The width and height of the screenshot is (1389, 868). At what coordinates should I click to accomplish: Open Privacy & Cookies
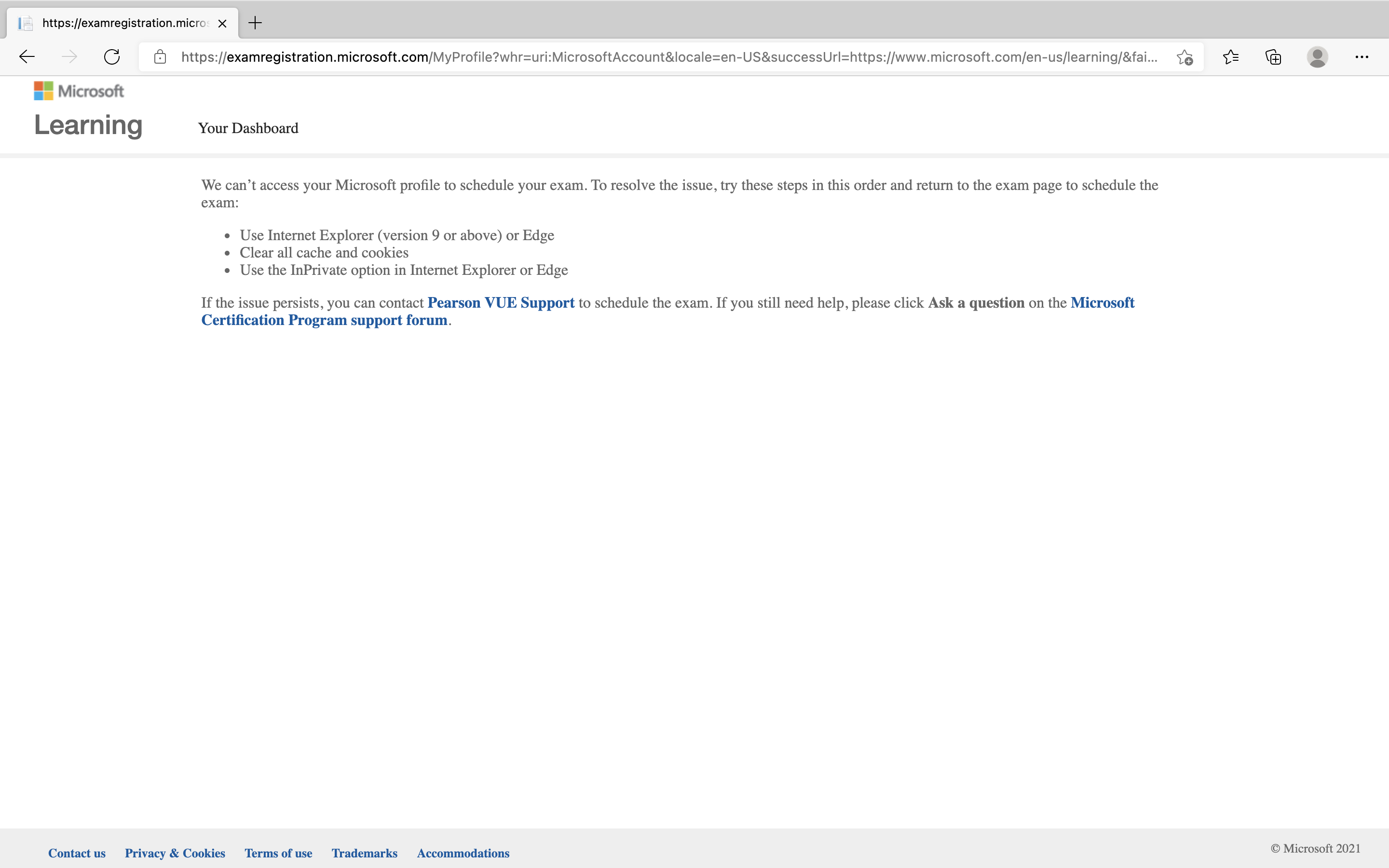175,854
